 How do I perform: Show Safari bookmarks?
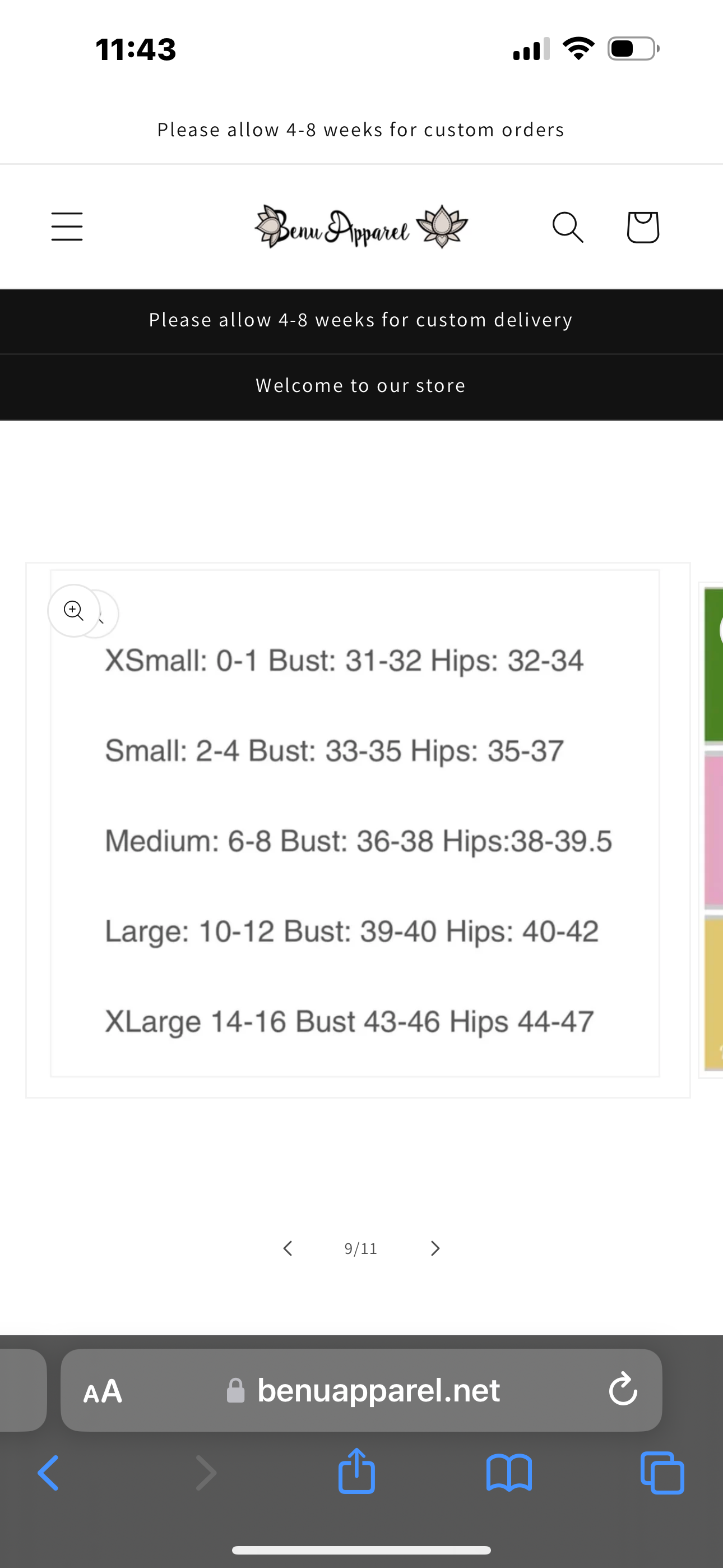[x=509, y=1473]
